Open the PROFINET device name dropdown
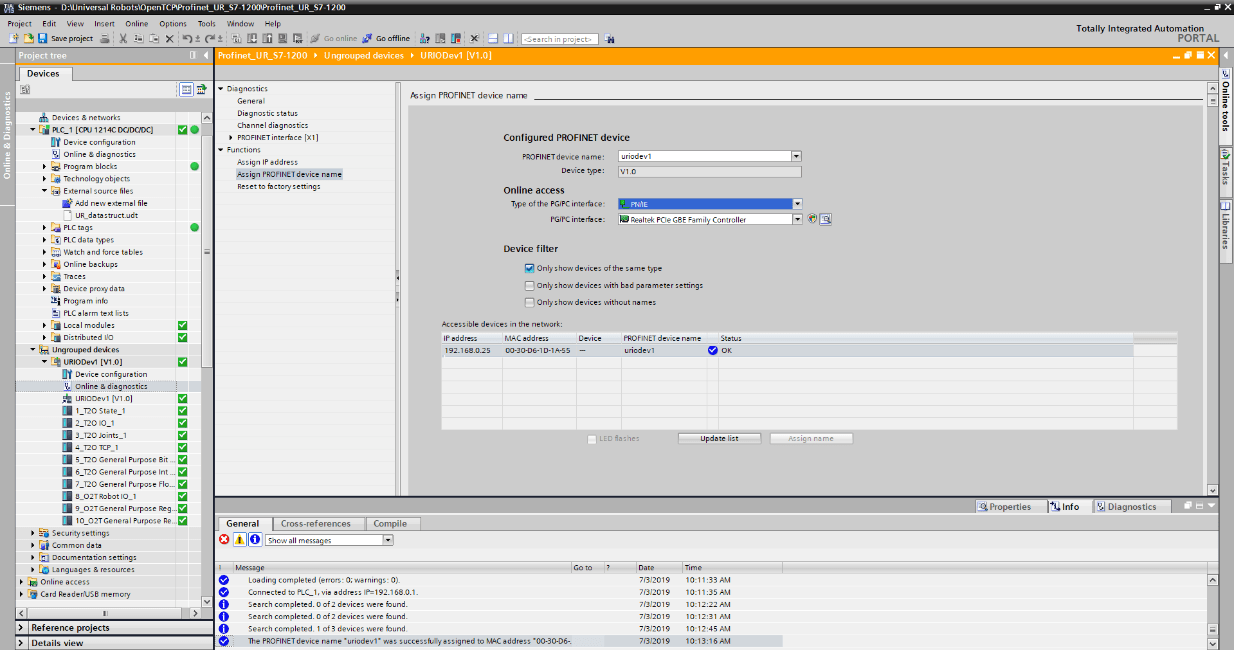Screen dimensions: 1234x650 (797, 156)
